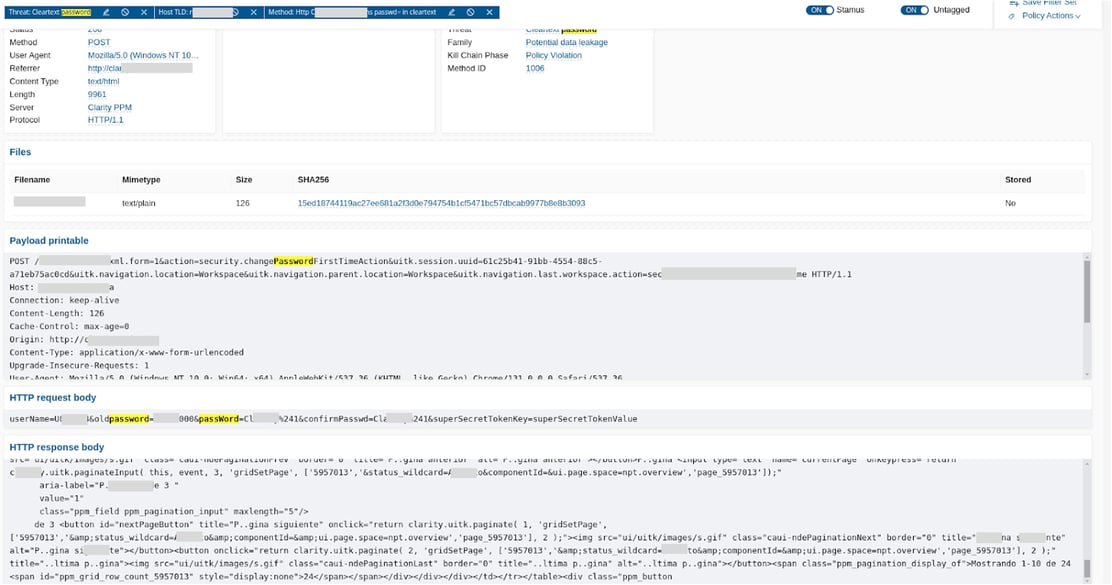Edit the Threat Cleartext password filter

click(x=106, y=12)
